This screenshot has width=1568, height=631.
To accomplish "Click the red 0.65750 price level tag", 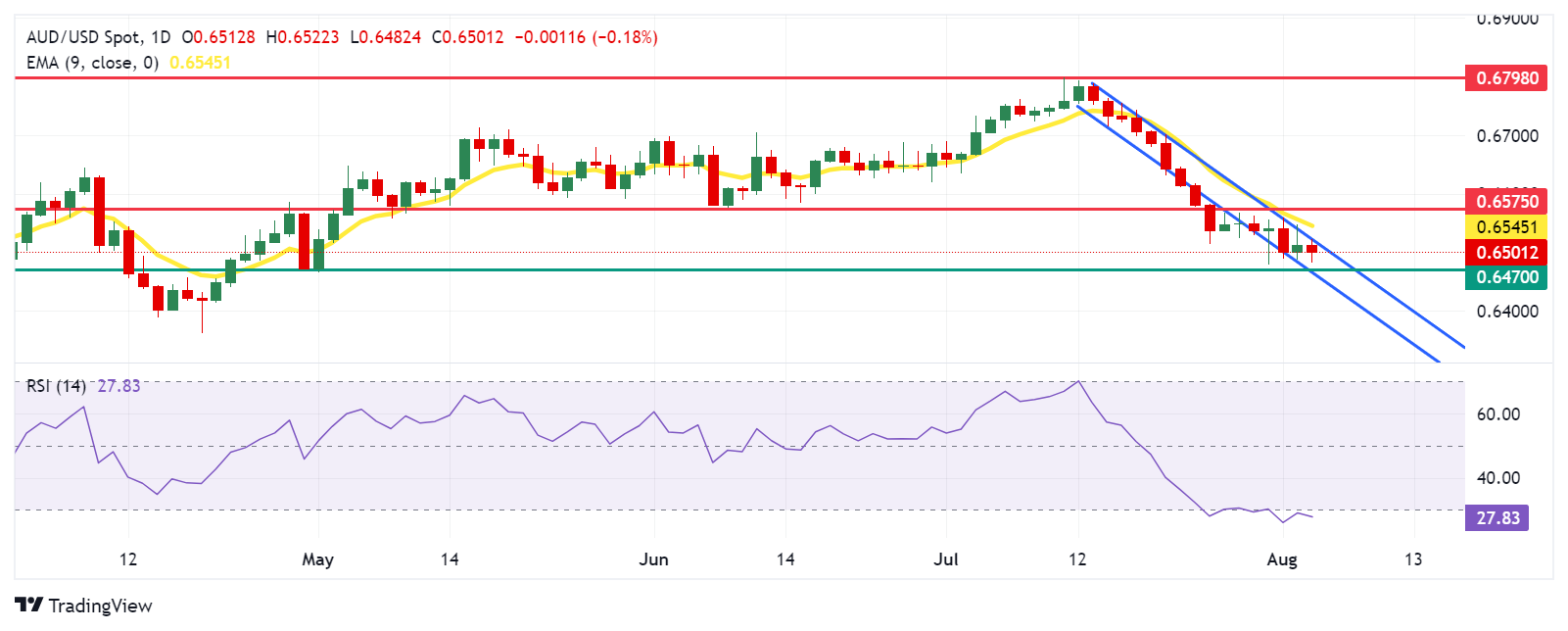I will [x=1506, y=202].
